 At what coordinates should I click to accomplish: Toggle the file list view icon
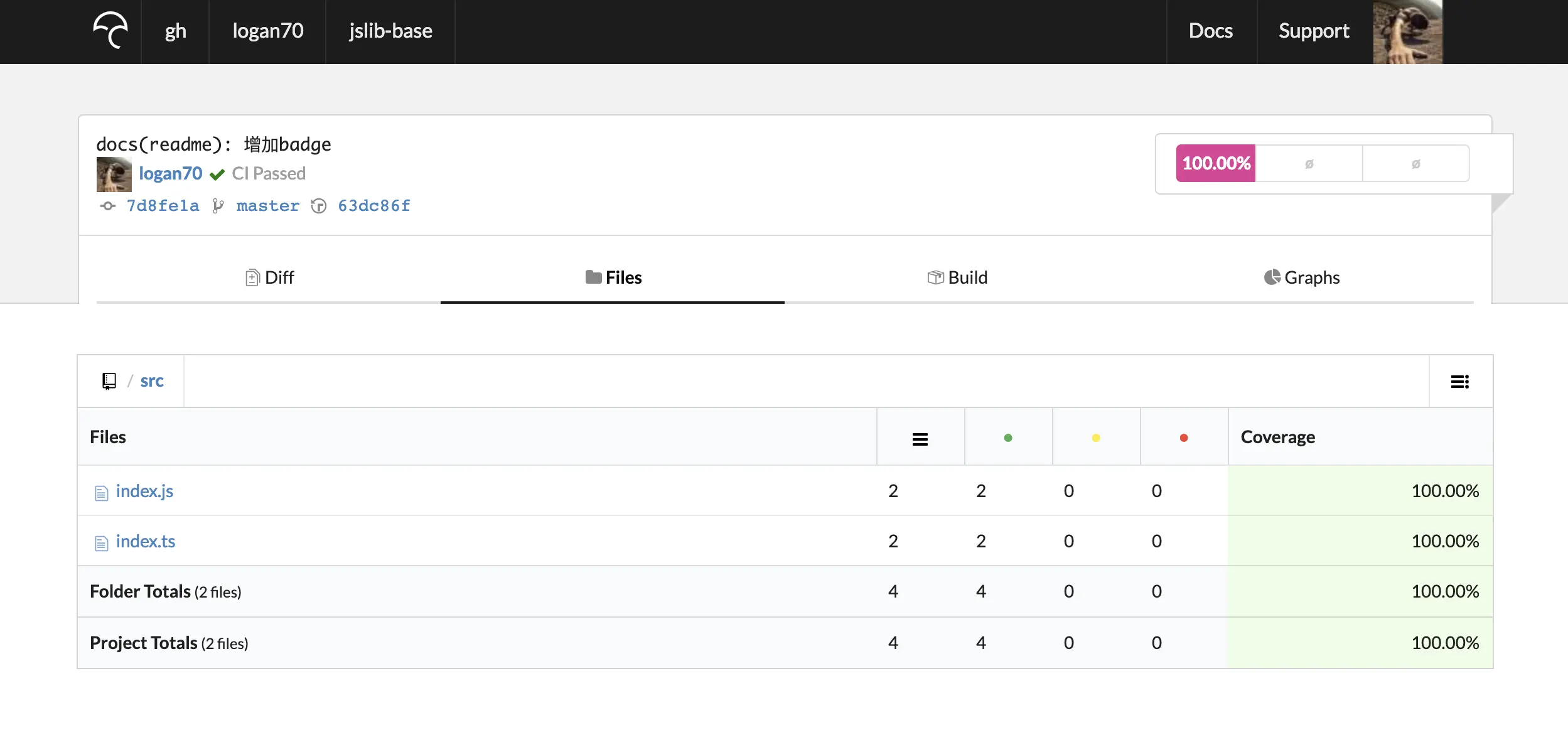click(1459, 382)
